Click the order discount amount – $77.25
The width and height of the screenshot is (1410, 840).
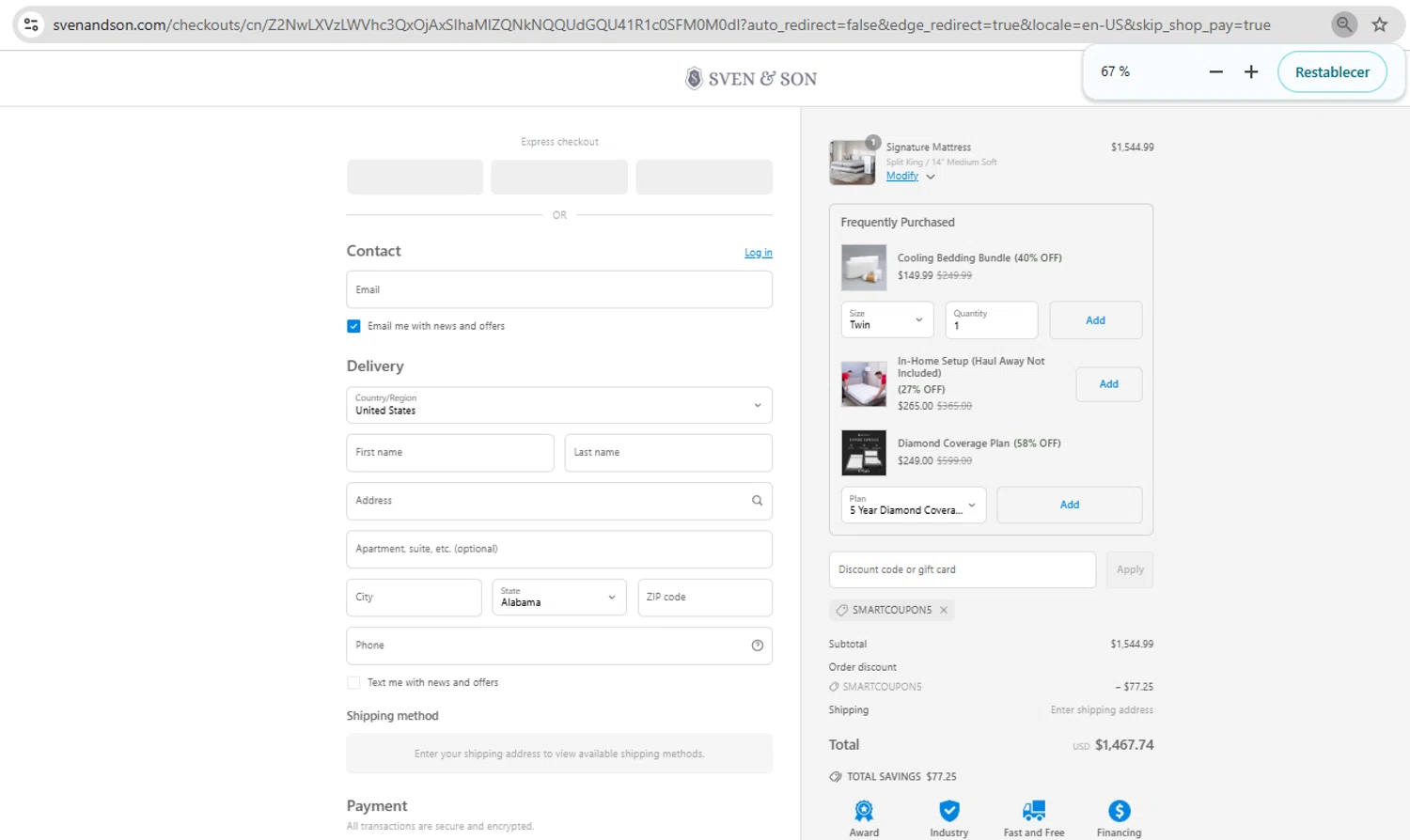point(1134,687)
